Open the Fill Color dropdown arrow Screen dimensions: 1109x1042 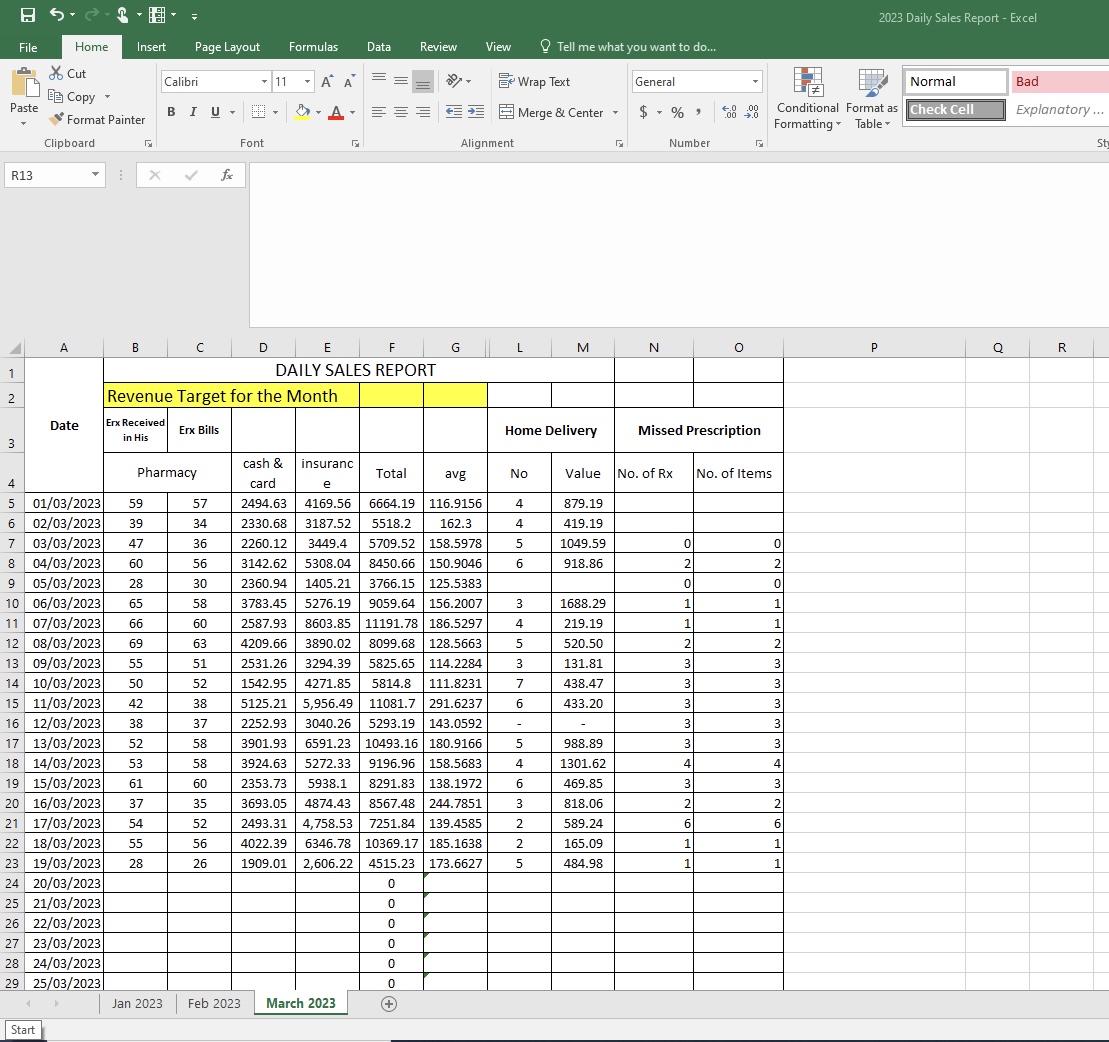click(318, 112)
